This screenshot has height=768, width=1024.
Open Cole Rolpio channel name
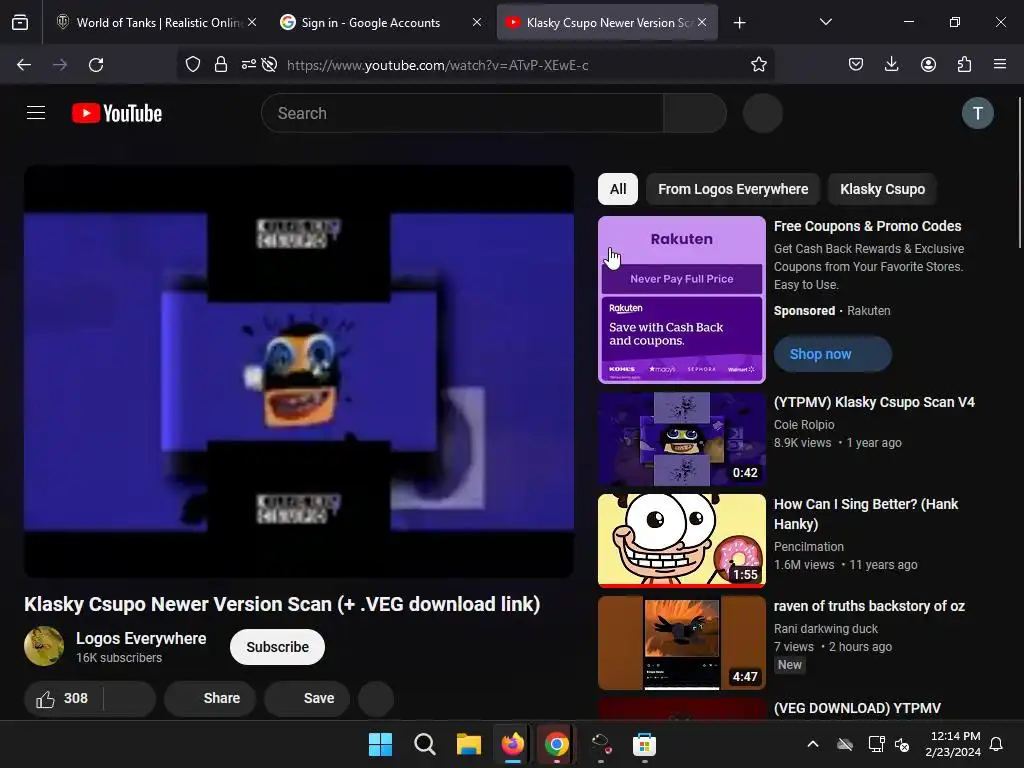[x=804, y=424]
